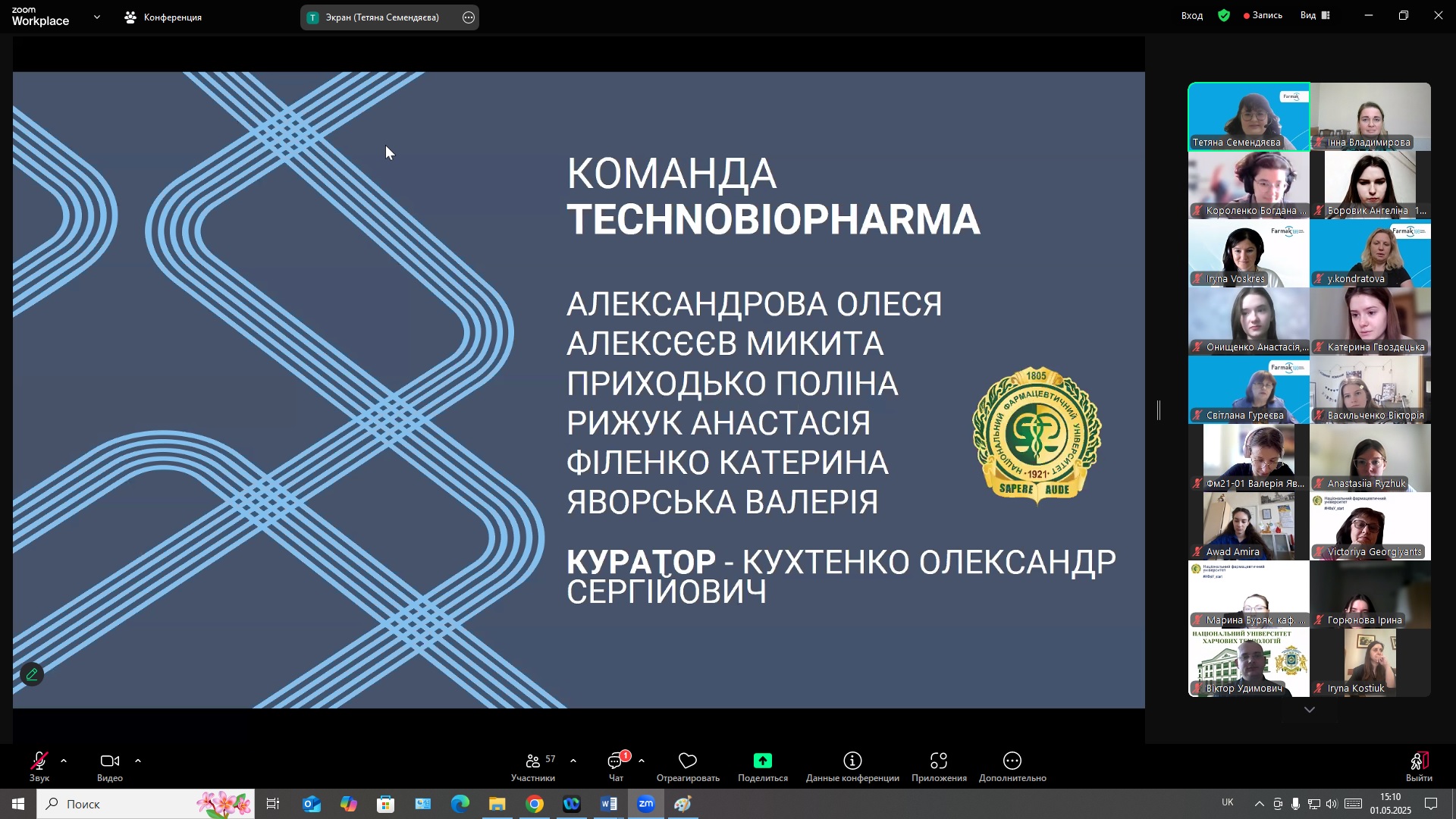Click the volume speaker tray icon
Screen dimensions: 1456x819
pyautogui.click(x=1332, y=804)
